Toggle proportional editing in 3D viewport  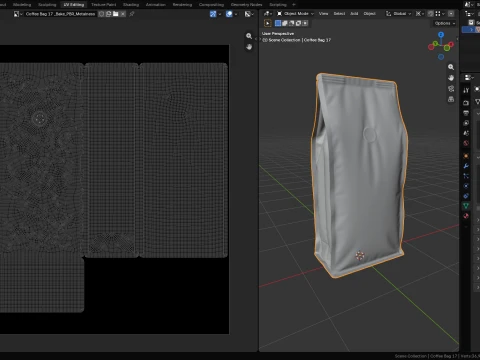[451, 14]
